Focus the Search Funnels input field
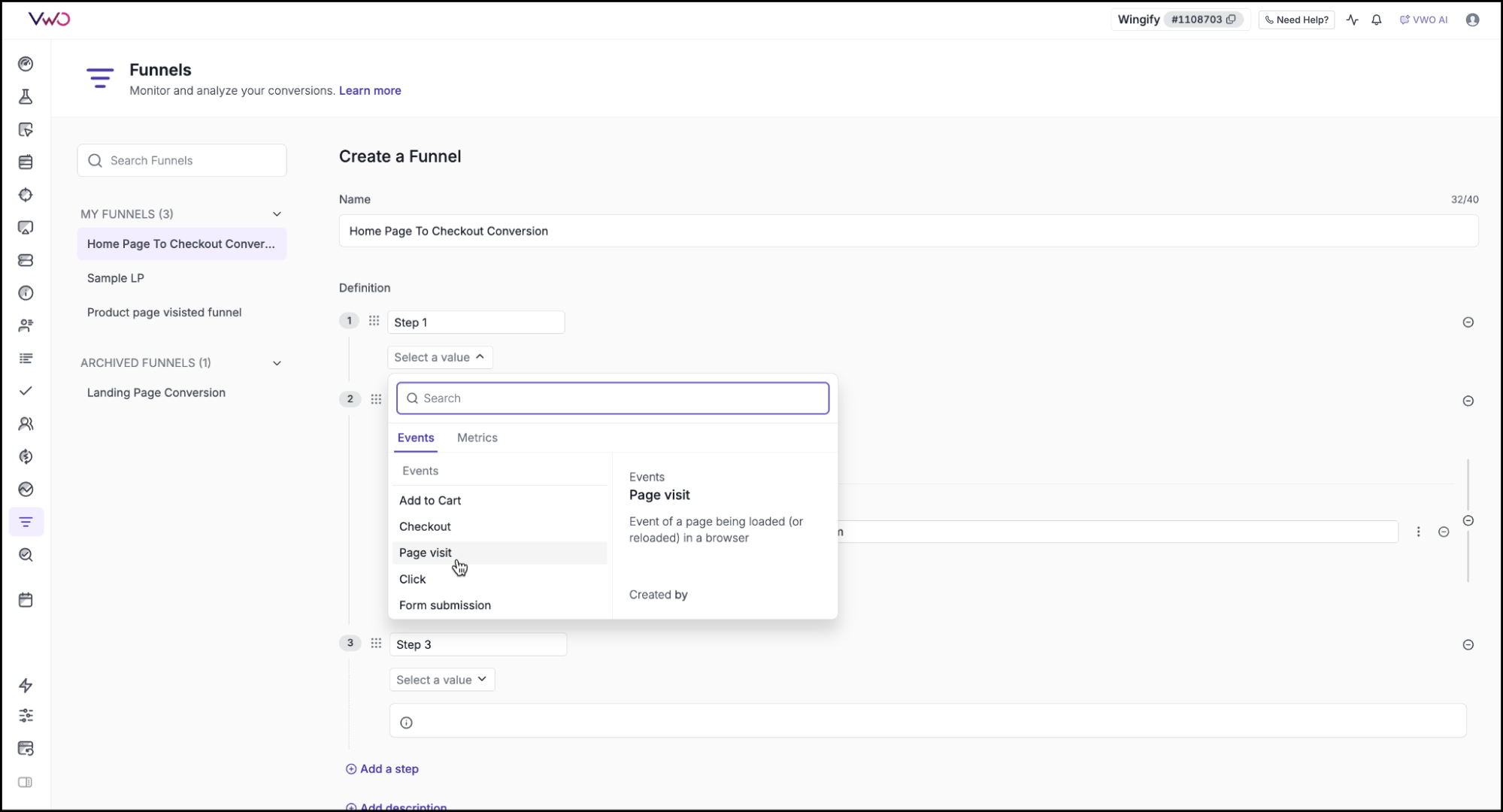 tap(192, 161)
